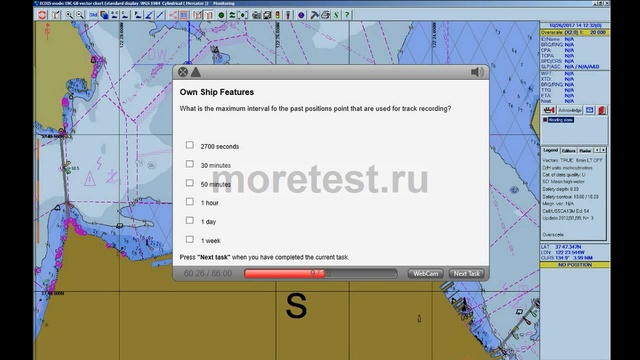The width and height of the screenshot is (640, 360).
Task: Click the Acknowledge alarm button
Action: point(570,110)
